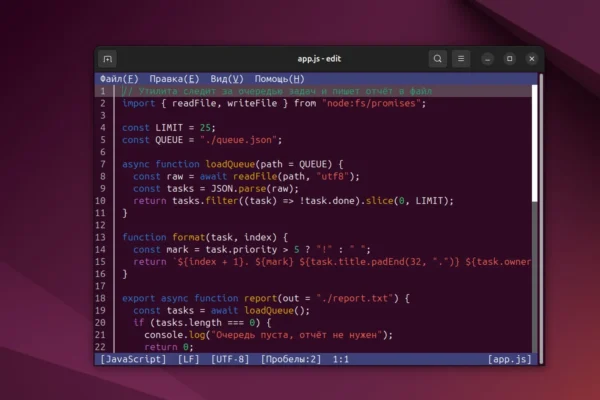
Task: Click the [LF] line ending indicator
Action: click(x=188, y=359)
